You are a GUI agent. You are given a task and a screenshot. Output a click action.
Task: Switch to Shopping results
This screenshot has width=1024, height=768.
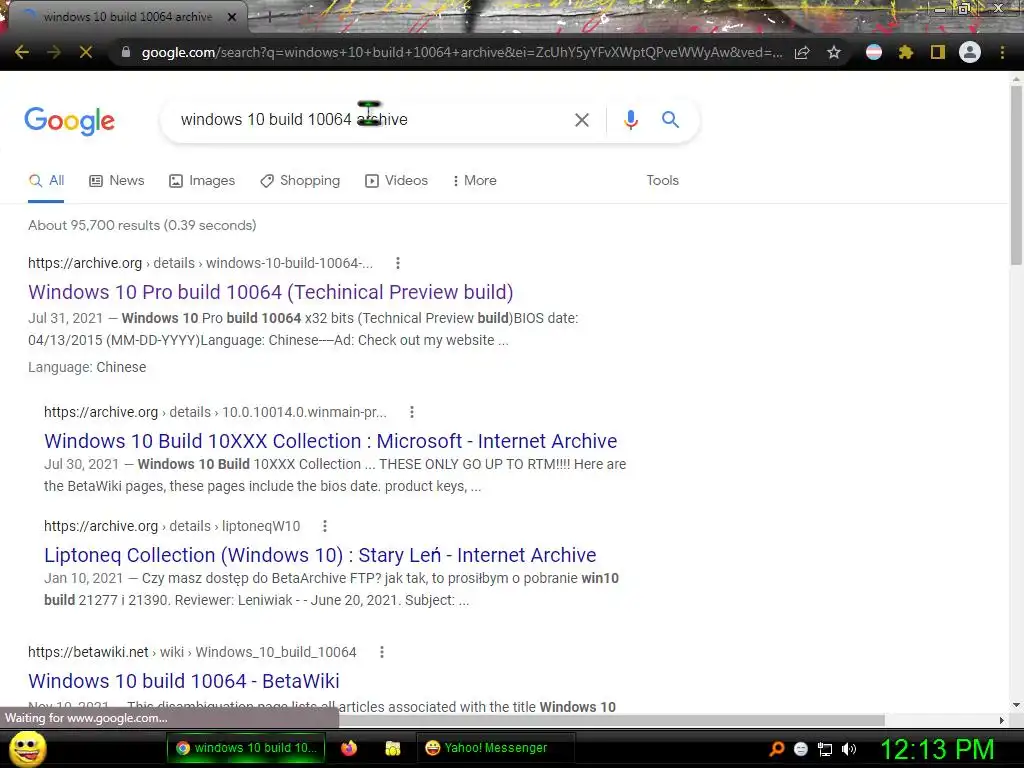(300, 181)
